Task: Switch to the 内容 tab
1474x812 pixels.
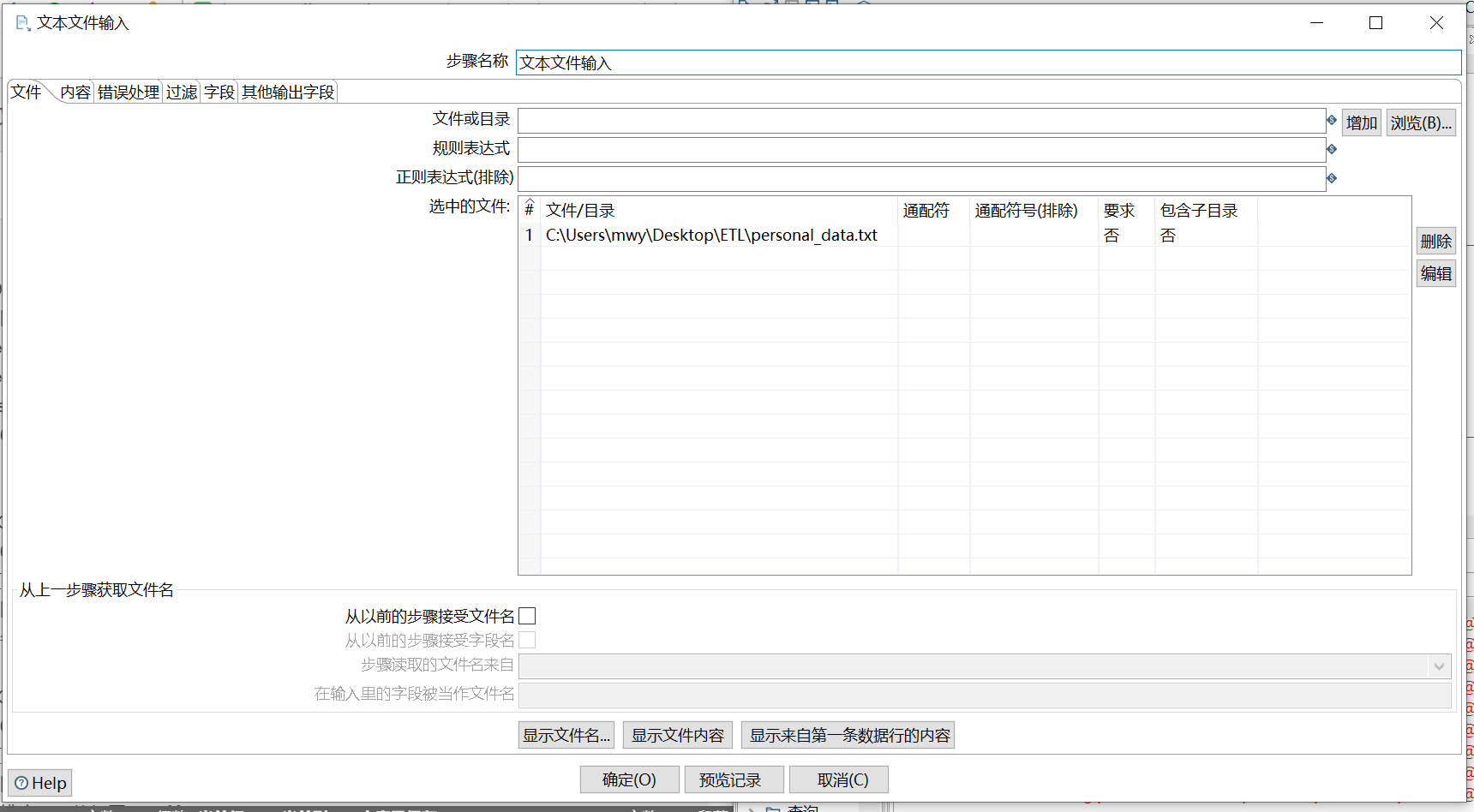Action: [75, 92]
